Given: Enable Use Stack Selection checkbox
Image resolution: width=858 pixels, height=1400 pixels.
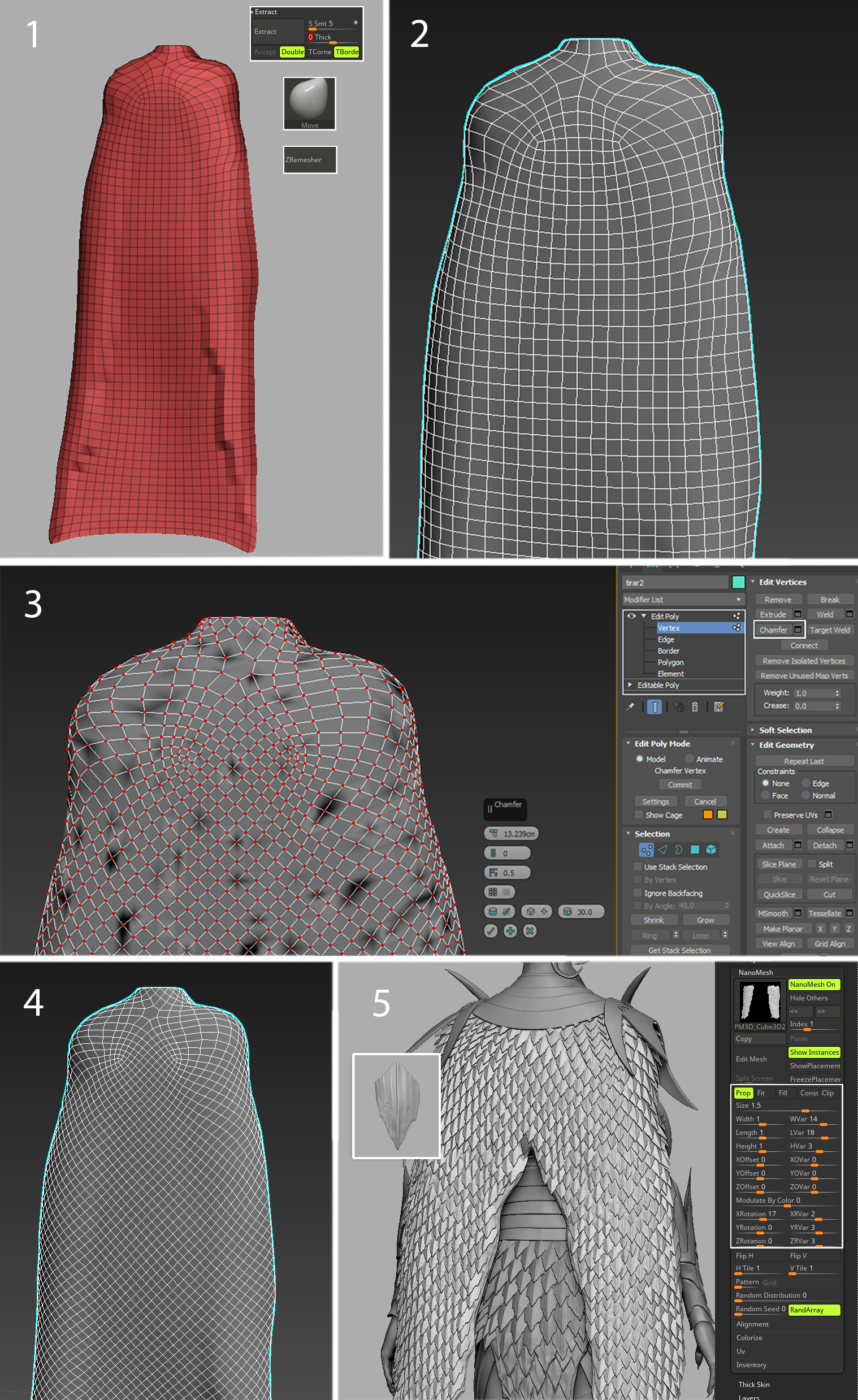Looking at the screenshot, I should tap(638, 867).
